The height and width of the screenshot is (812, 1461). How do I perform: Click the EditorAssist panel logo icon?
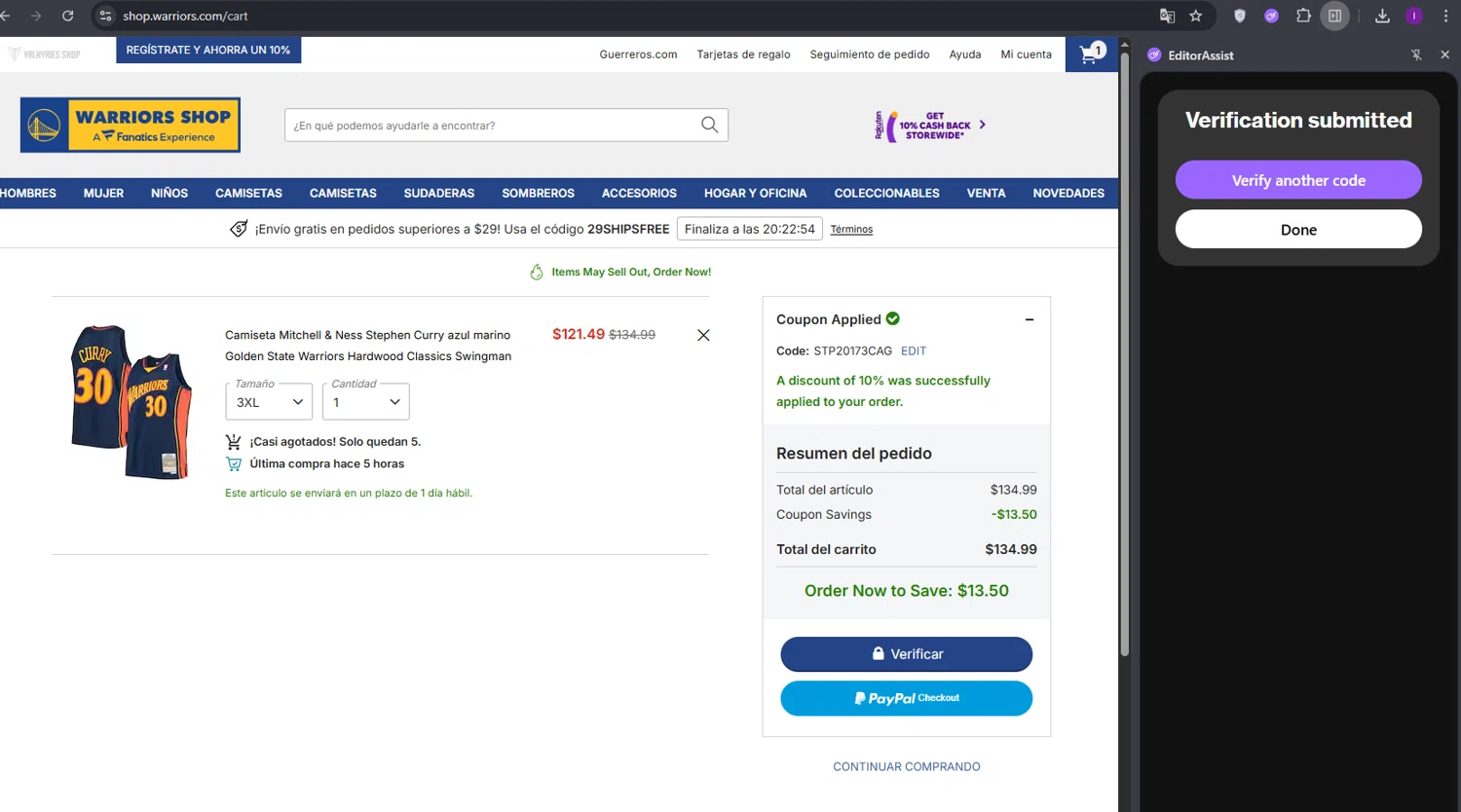(x=1154, y=55)
